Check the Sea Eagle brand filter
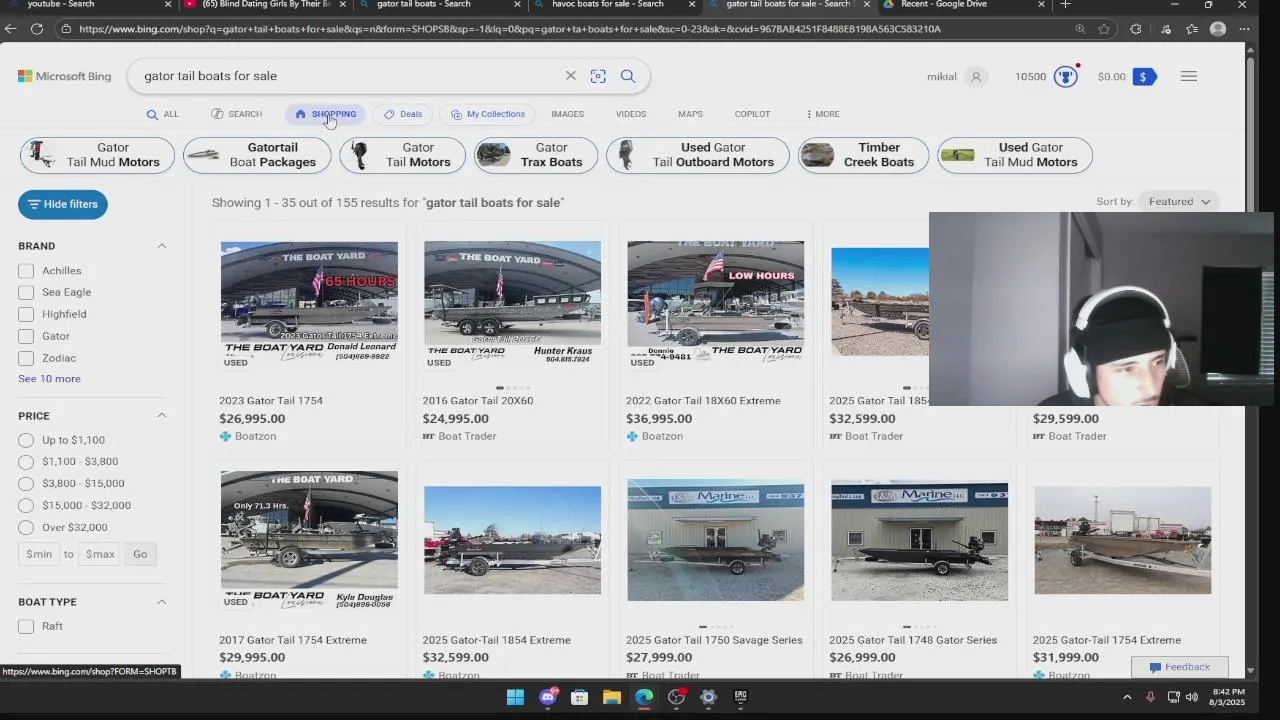1280x720 pixels. point(26,292)
